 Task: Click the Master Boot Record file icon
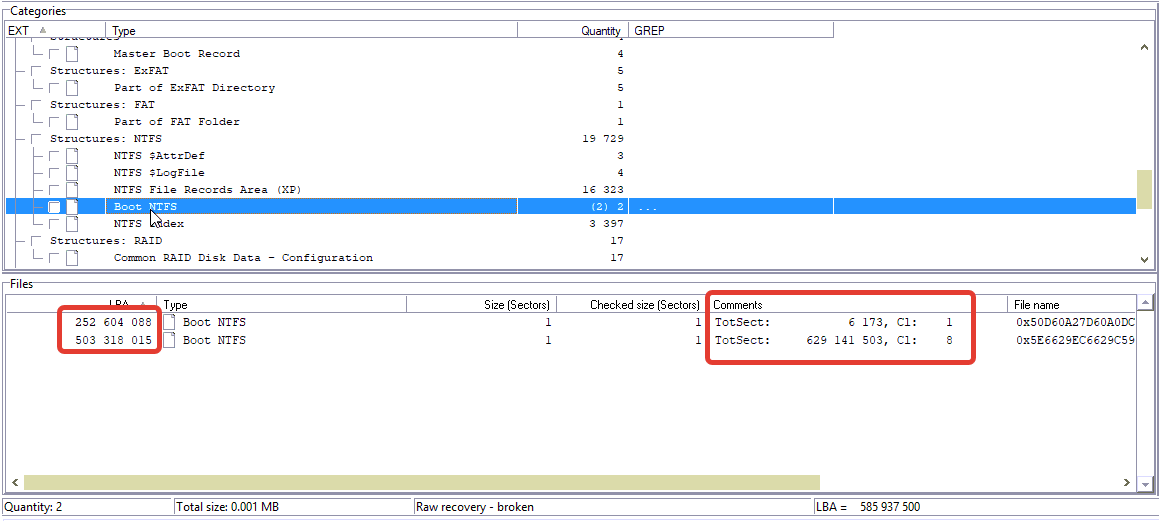pyautogui.click(x=72, y=54)
